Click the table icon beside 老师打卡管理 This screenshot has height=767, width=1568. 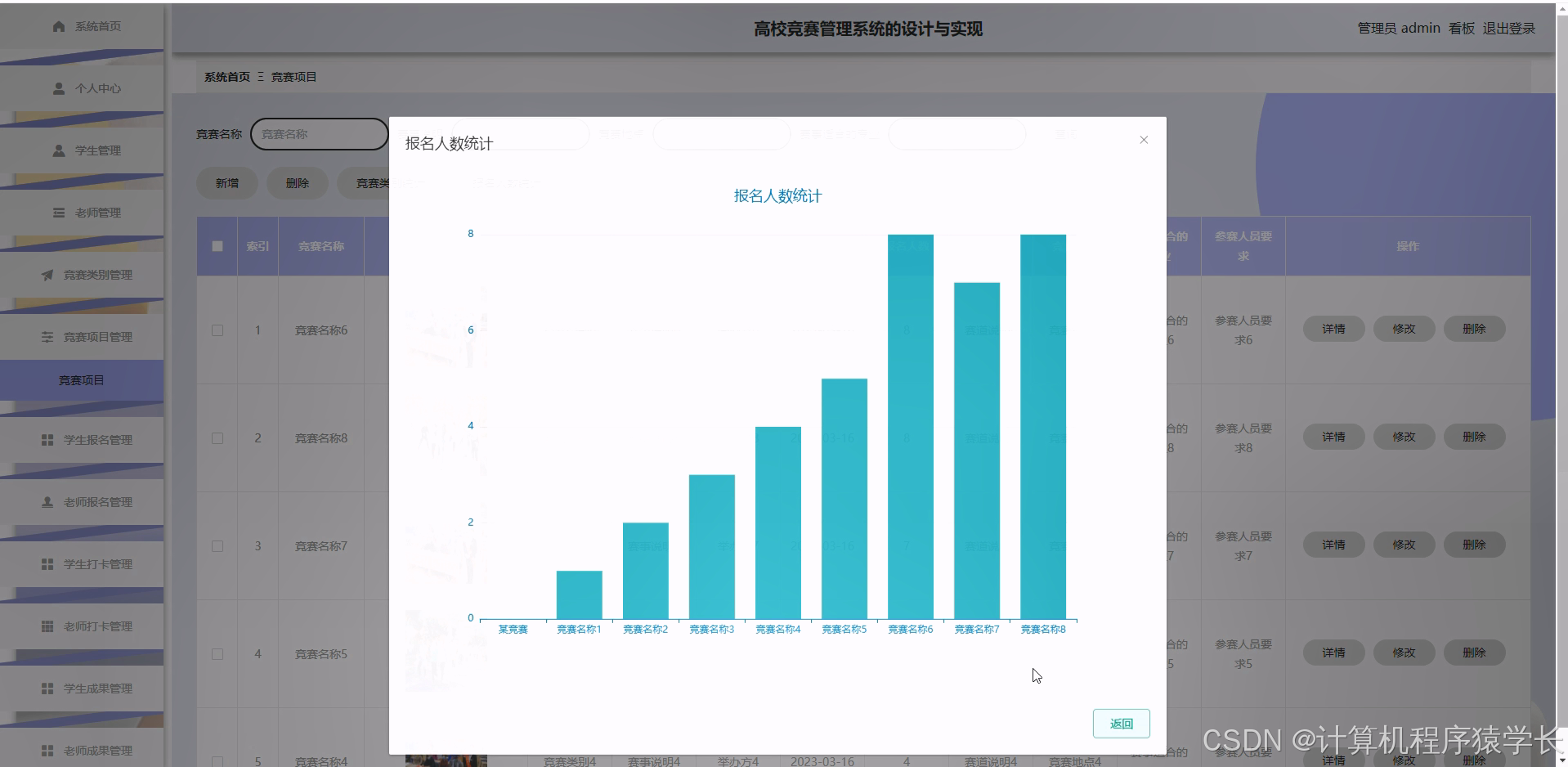tap(47, 626)
